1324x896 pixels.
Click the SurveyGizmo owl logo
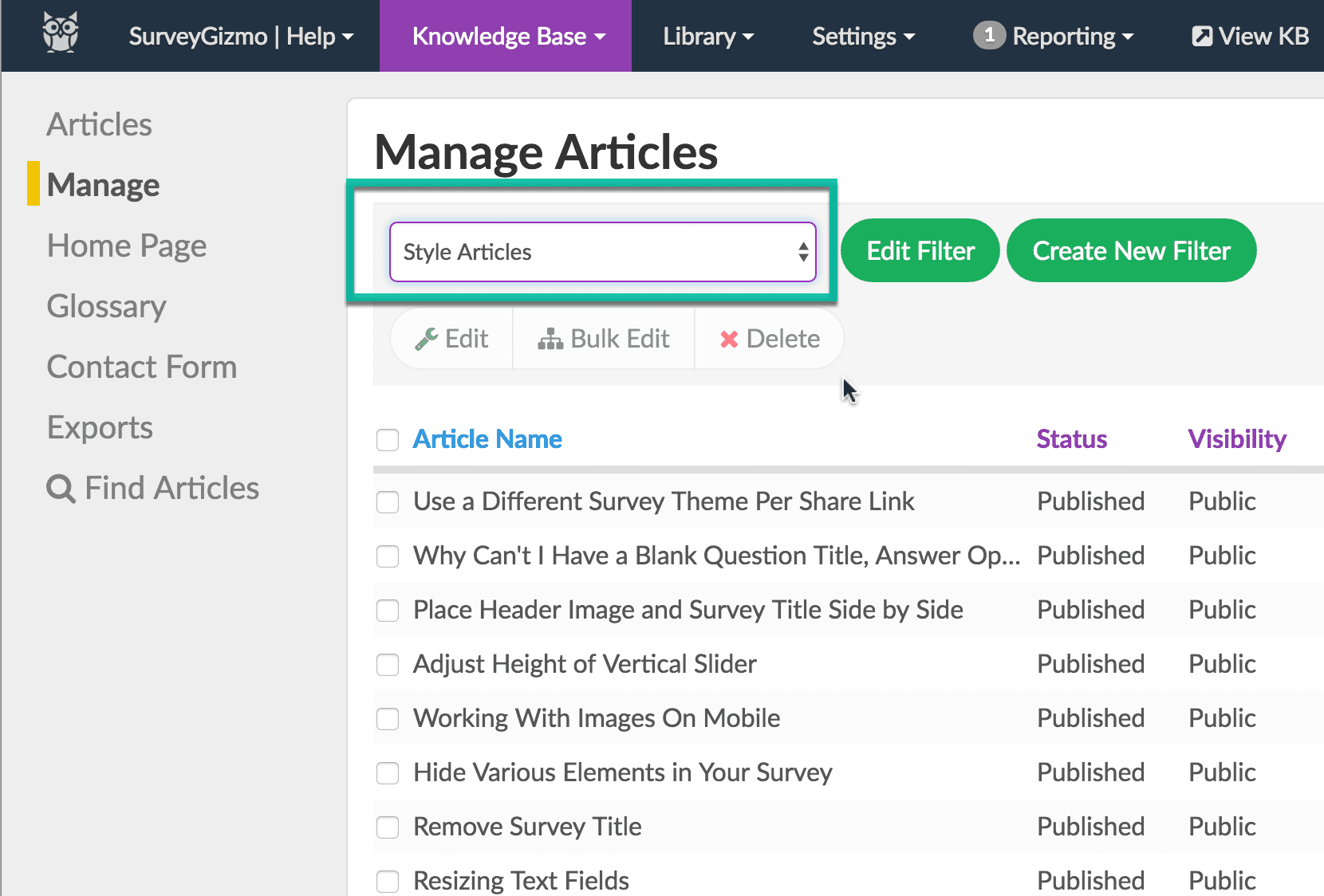[61, 33]
